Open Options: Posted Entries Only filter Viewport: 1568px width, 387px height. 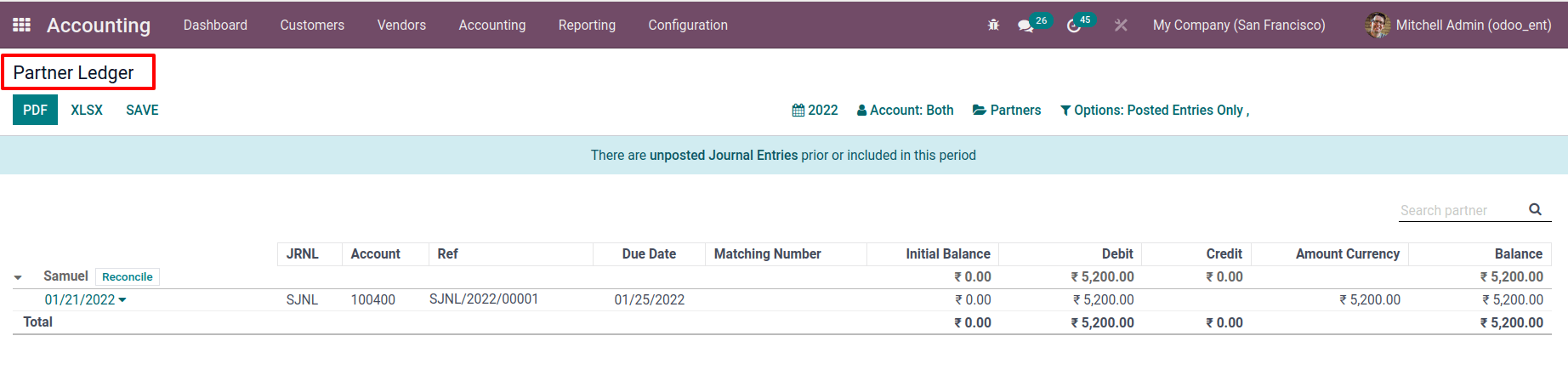[x=1155, y=111]
